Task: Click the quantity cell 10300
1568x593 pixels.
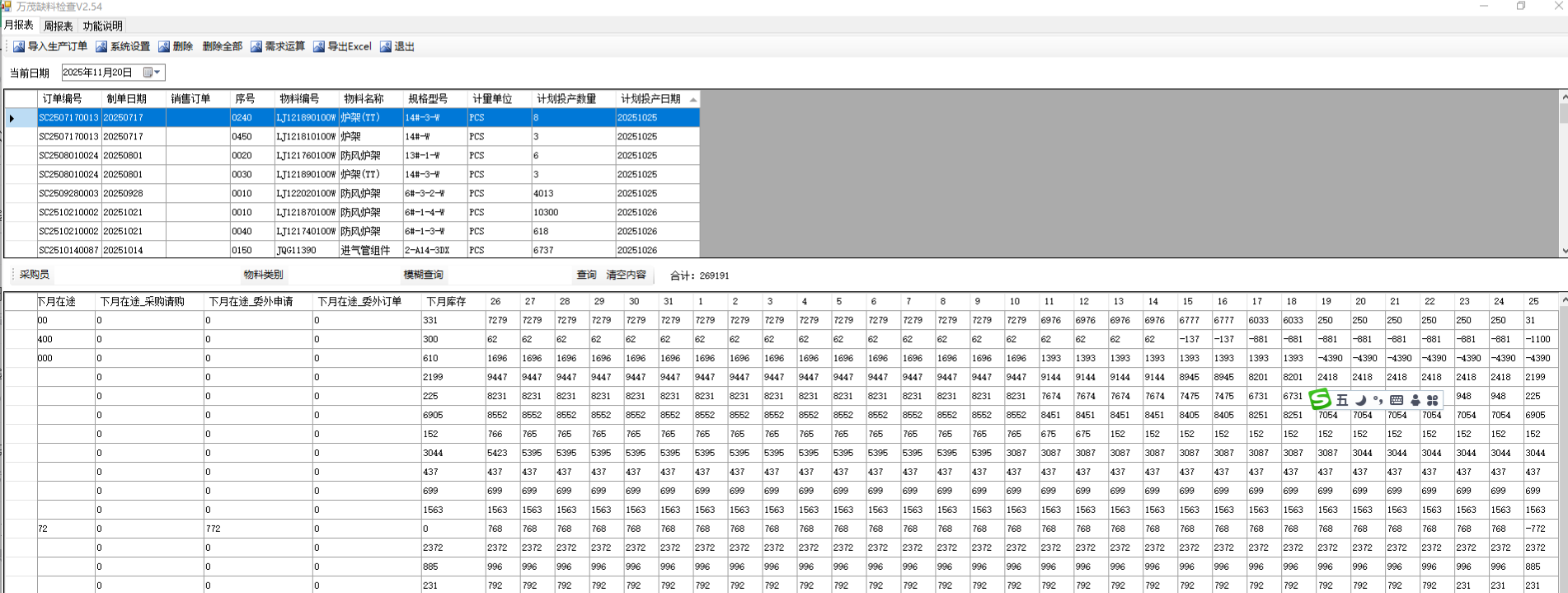Action: (x=574, y=213)
